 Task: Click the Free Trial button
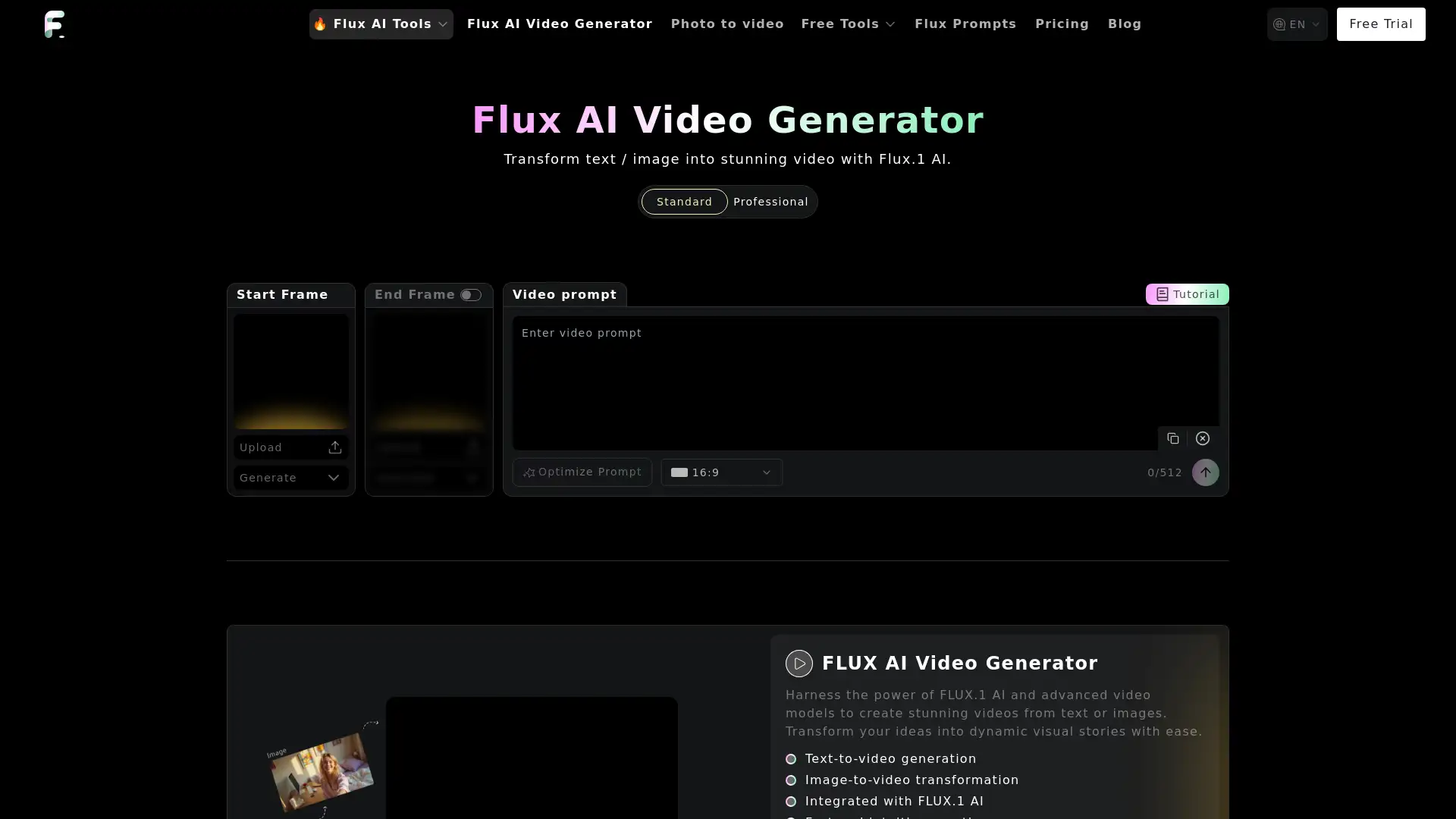[x=1380, y=23]
